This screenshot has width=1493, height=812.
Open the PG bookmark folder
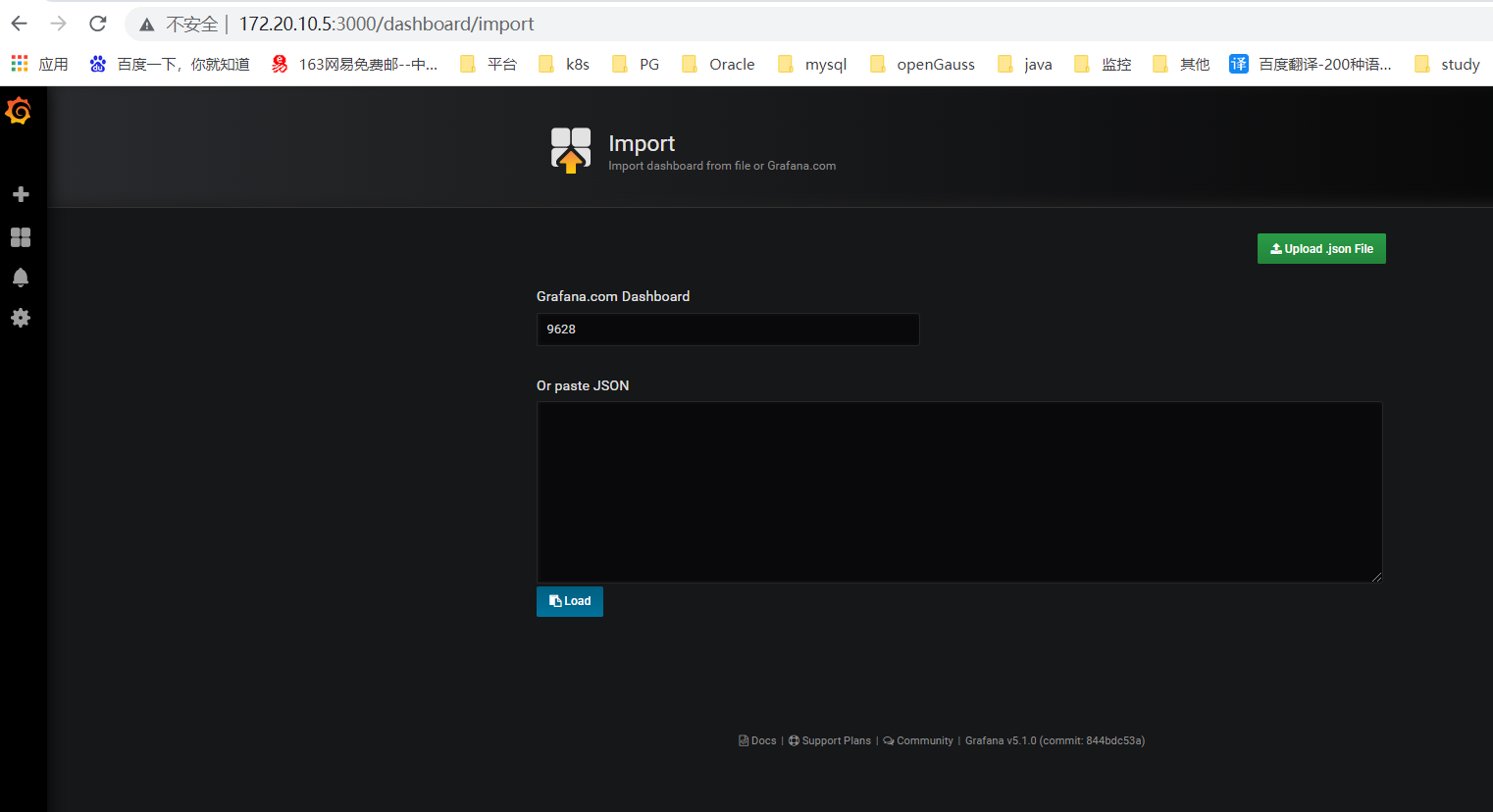636,64
